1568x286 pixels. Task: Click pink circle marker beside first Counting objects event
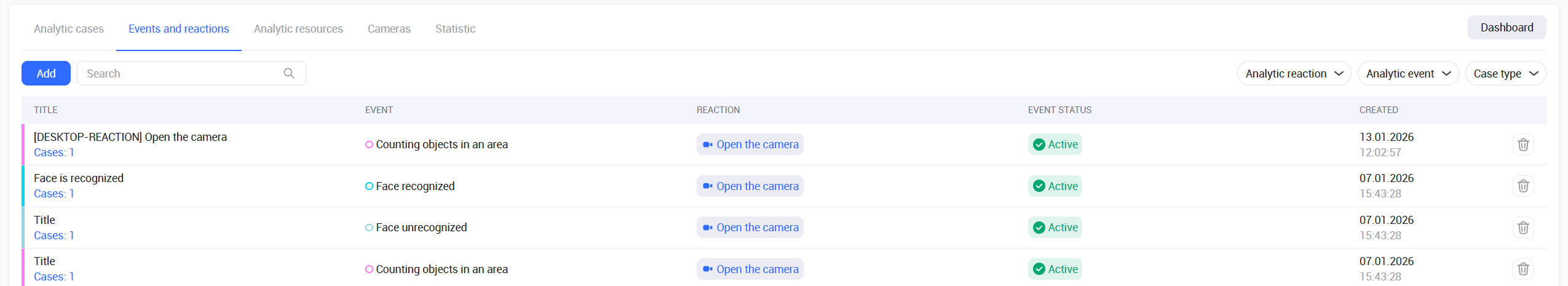(x=369, y=145)
